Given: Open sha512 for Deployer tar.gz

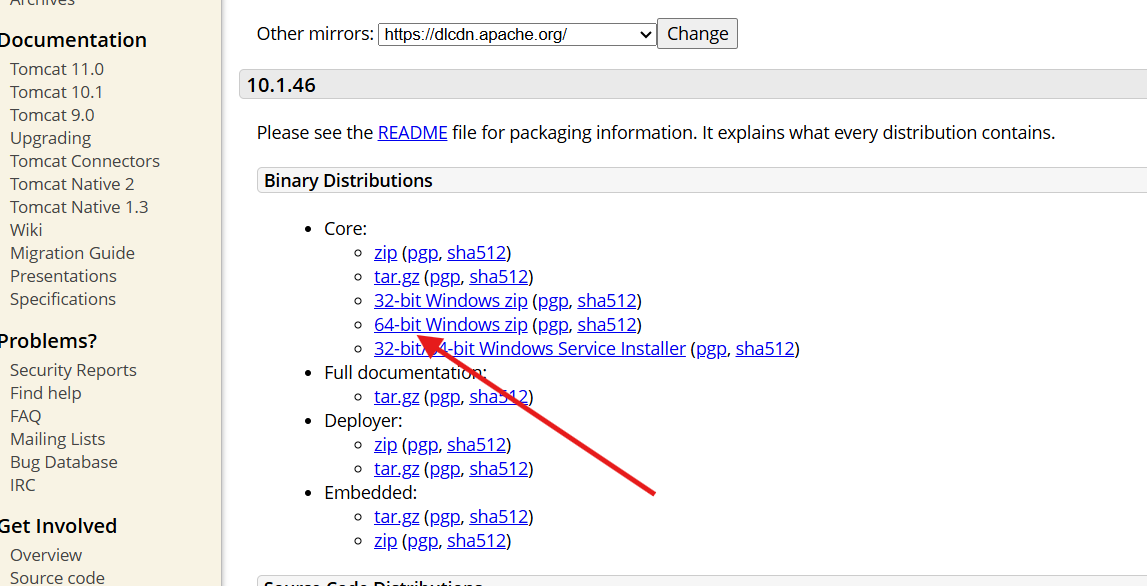Looking at the screenshot, I should point(499,469).
